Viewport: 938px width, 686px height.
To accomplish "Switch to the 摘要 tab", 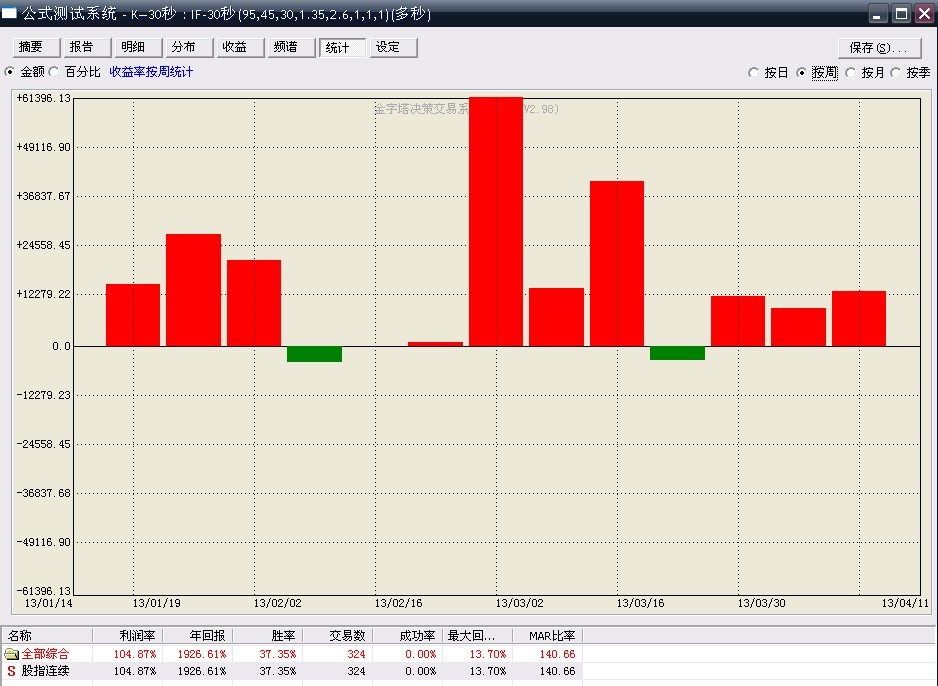I will pos(31,47).
